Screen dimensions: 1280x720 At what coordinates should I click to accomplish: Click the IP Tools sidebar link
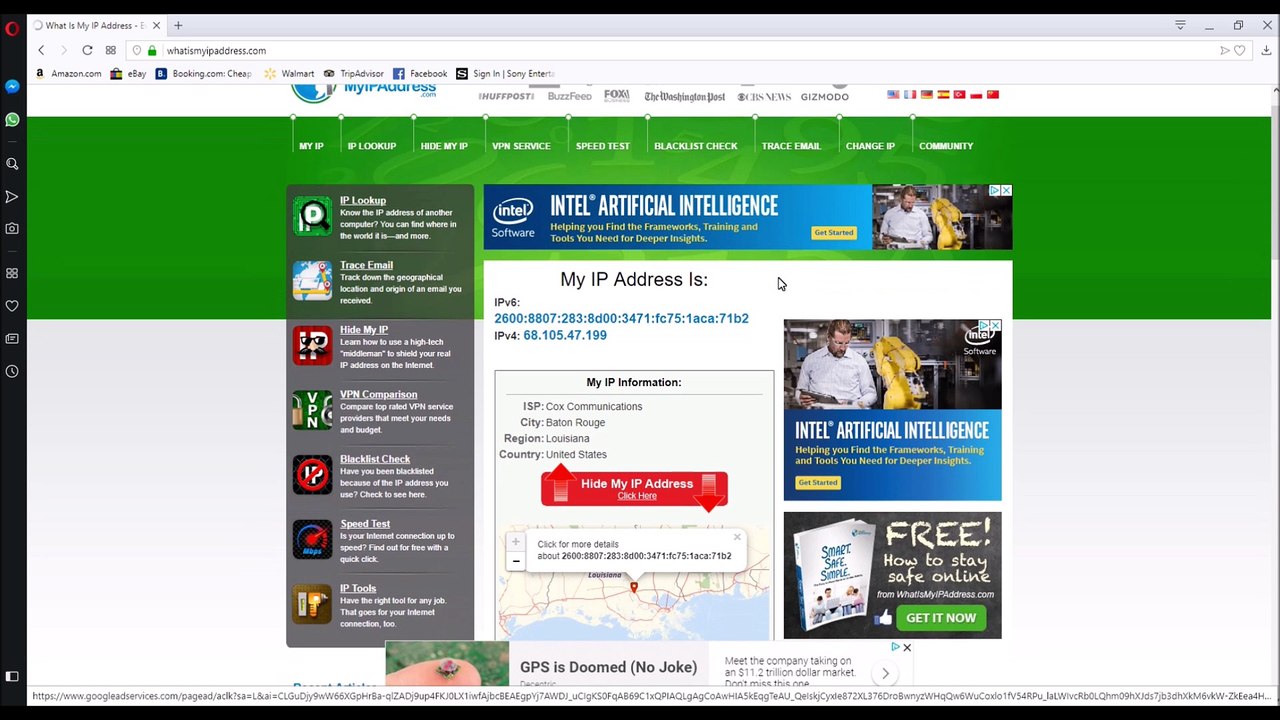pyautogui.click(x=358, y=588)
